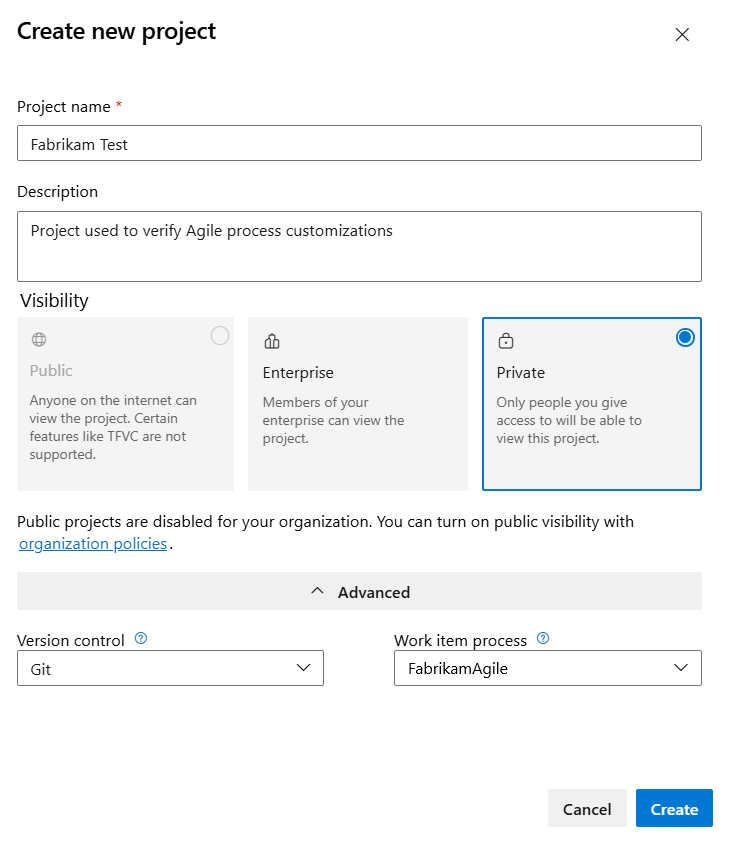Click the briefcase icon on the Enterprise card
Image resolution: width=733 pixels, height=845 pixels.
(270, 340)
